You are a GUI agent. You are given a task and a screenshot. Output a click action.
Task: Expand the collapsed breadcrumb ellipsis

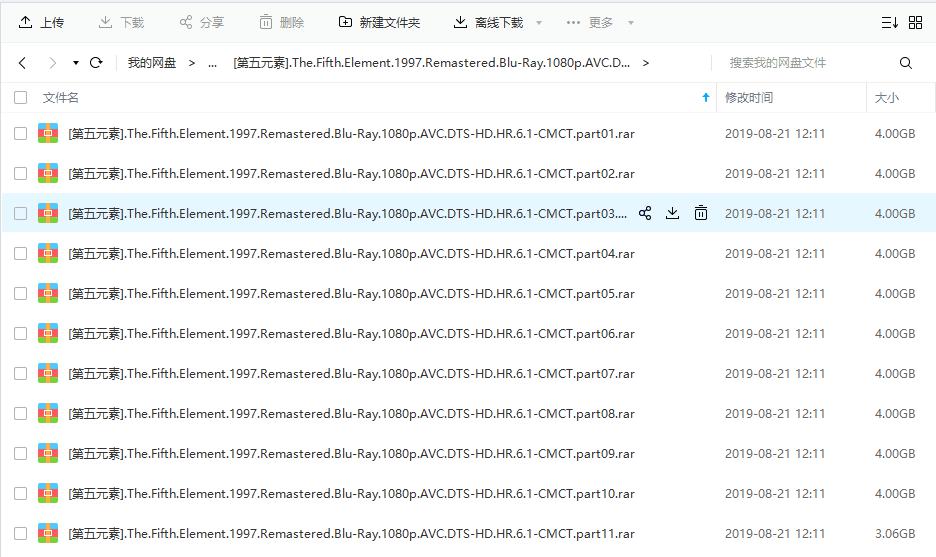pos(213,63)
